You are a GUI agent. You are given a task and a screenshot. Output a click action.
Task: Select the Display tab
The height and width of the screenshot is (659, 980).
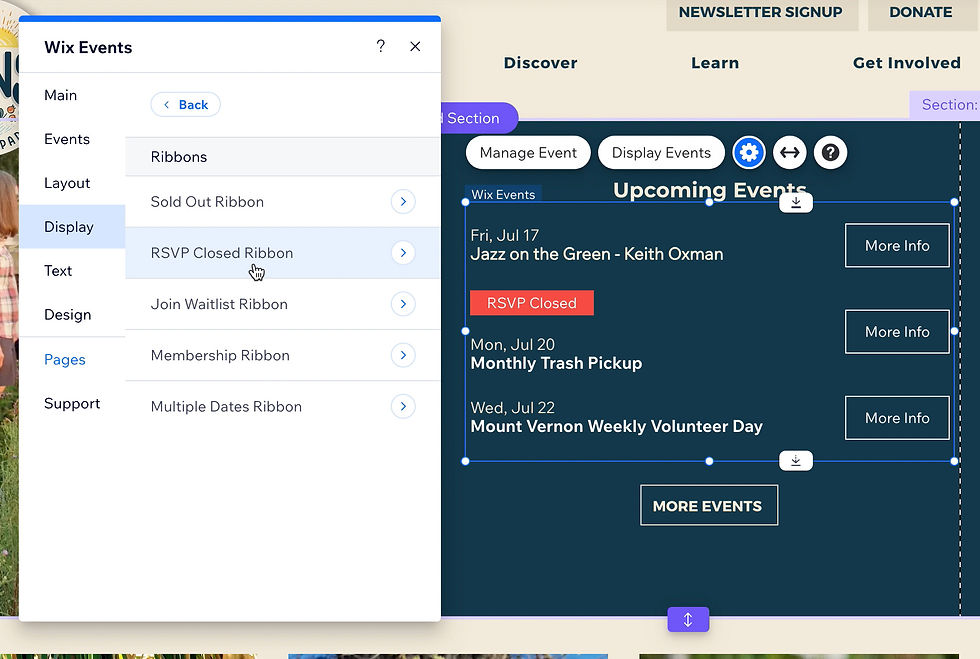point(72,226)
